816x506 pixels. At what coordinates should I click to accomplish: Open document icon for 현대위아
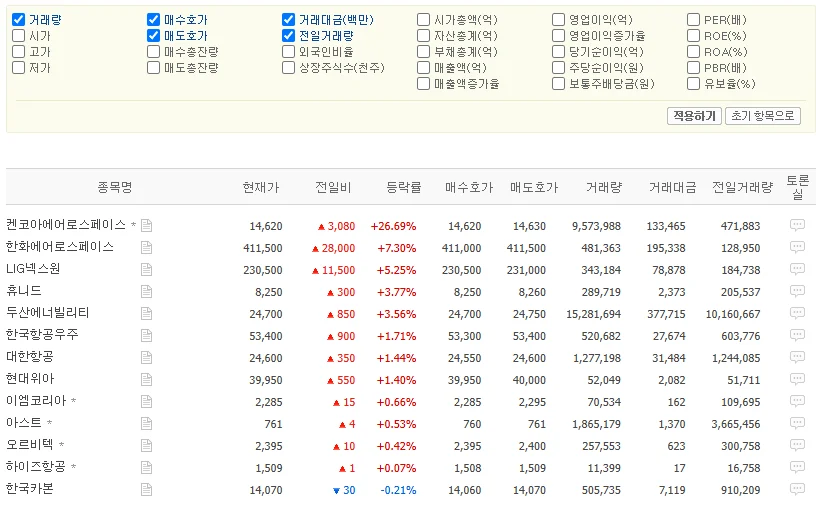(x=147, y=380)
